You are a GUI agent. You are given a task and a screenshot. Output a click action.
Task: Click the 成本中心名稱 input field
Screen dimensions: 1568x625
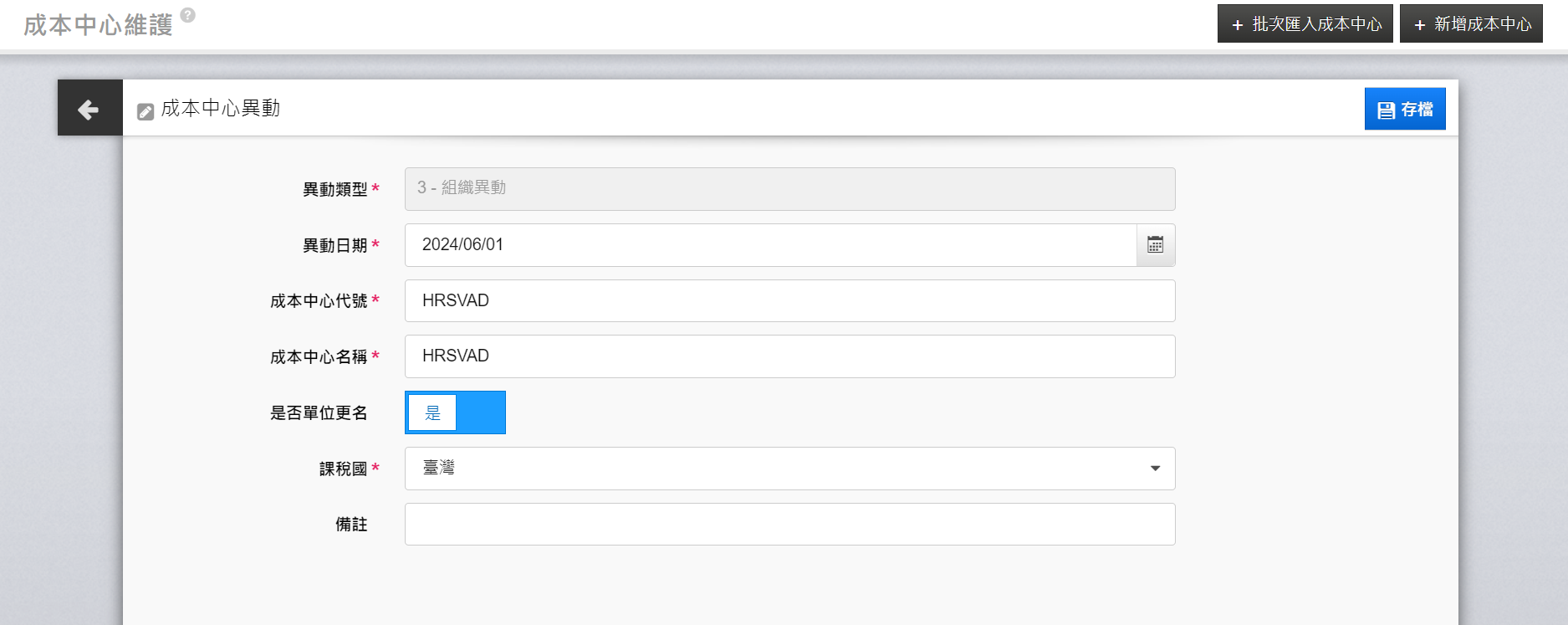pyautogui.click(x=789, y=356)
